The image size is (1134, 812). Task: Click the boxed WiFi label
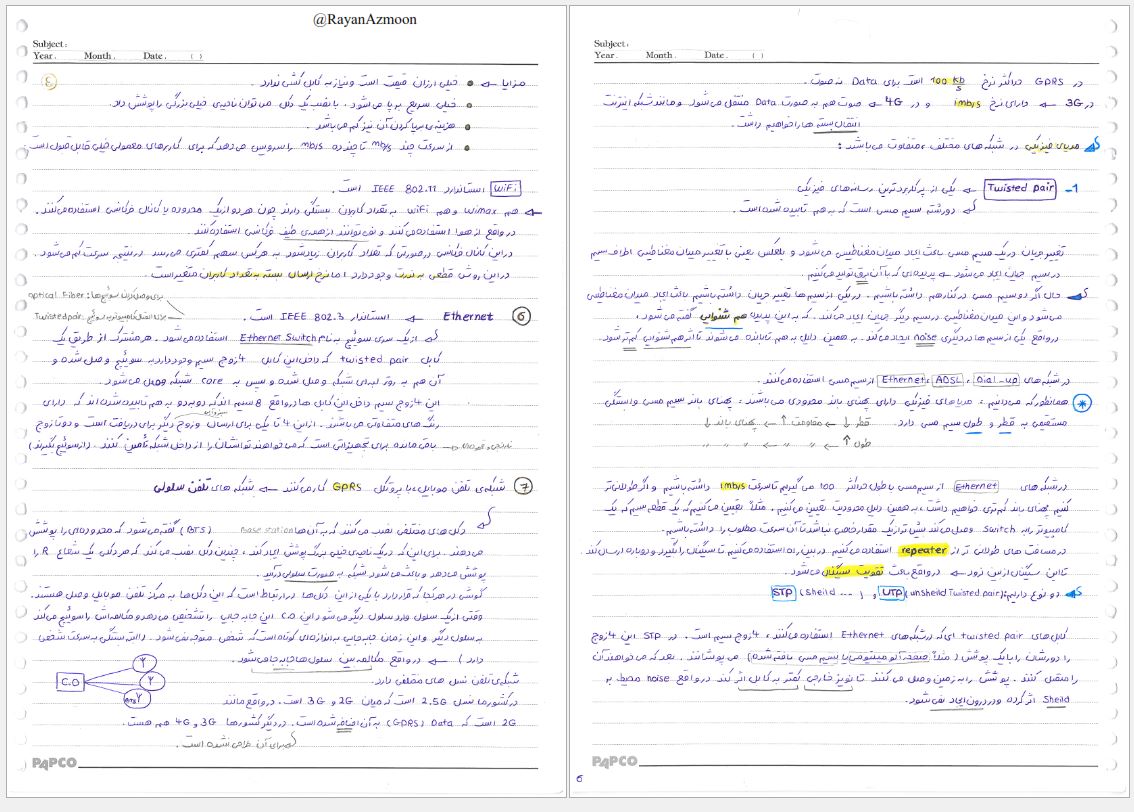pos(505,189)
